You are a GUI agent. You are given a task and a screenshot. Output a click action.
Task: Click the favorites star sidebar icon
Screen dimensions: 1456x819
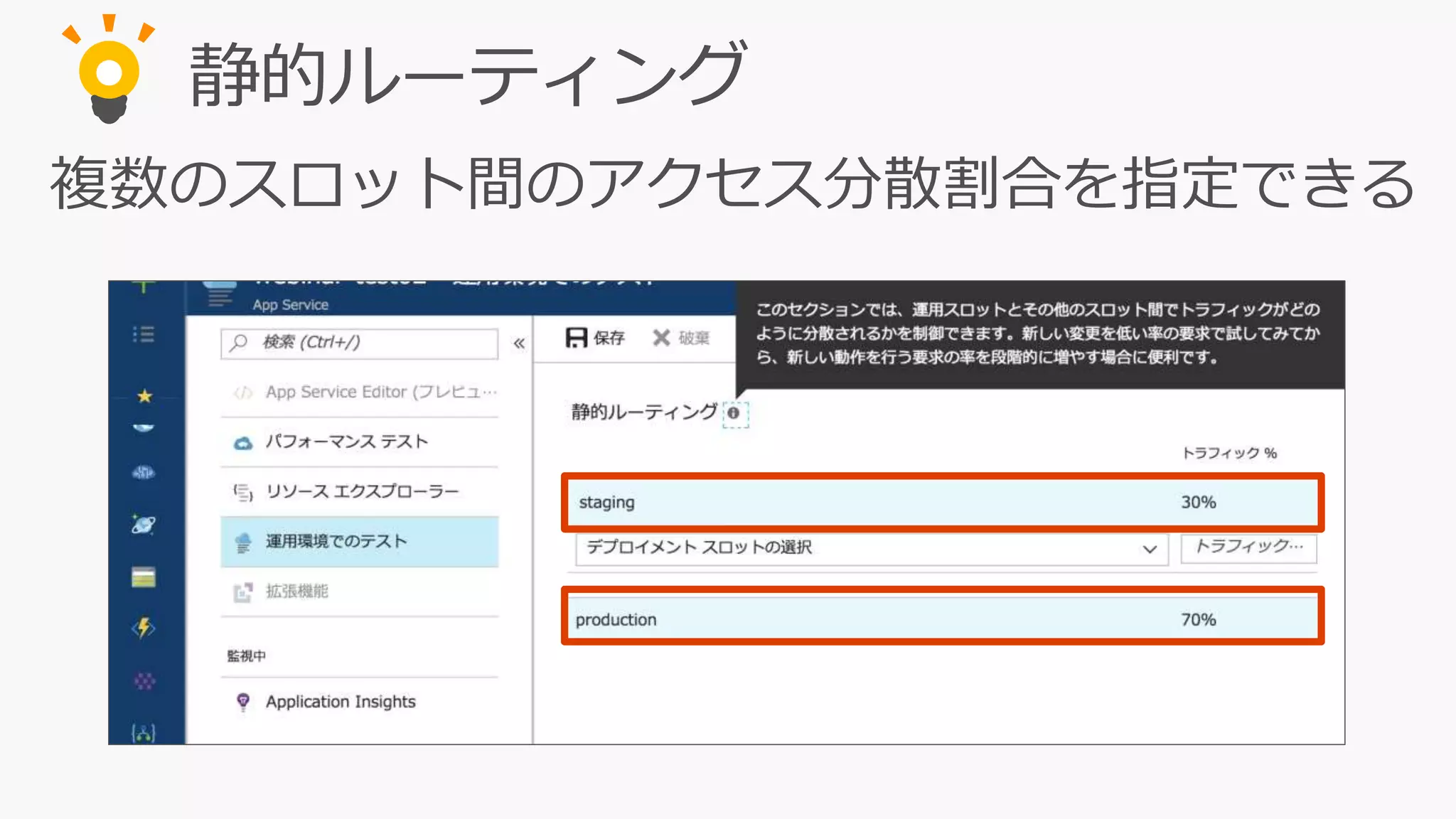(x=144, y=396)
